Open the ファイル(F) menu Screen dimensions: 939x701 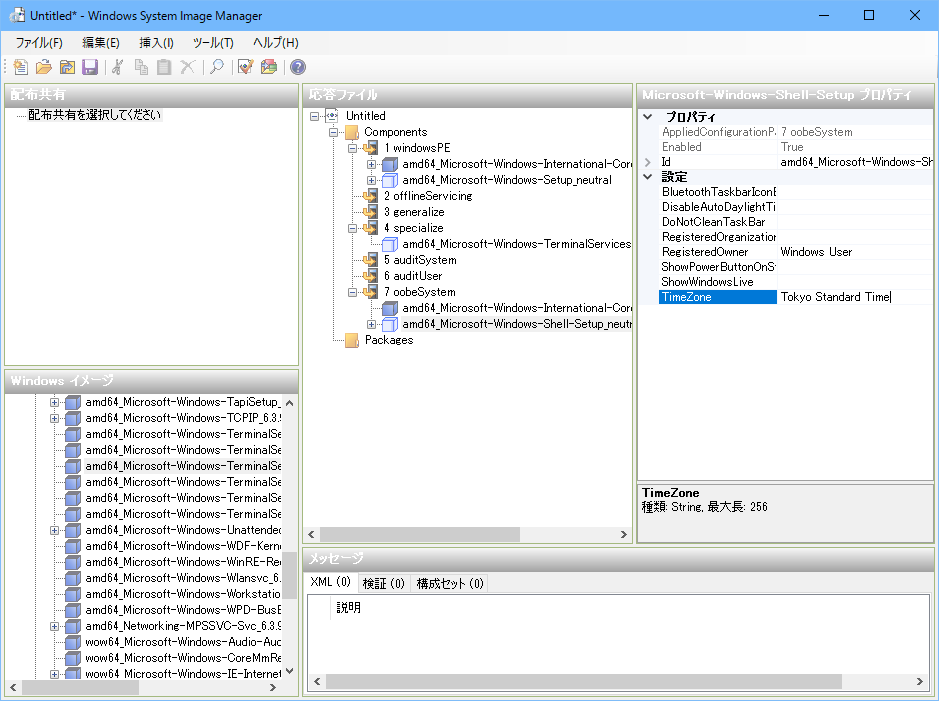click(x=39, y=43)
